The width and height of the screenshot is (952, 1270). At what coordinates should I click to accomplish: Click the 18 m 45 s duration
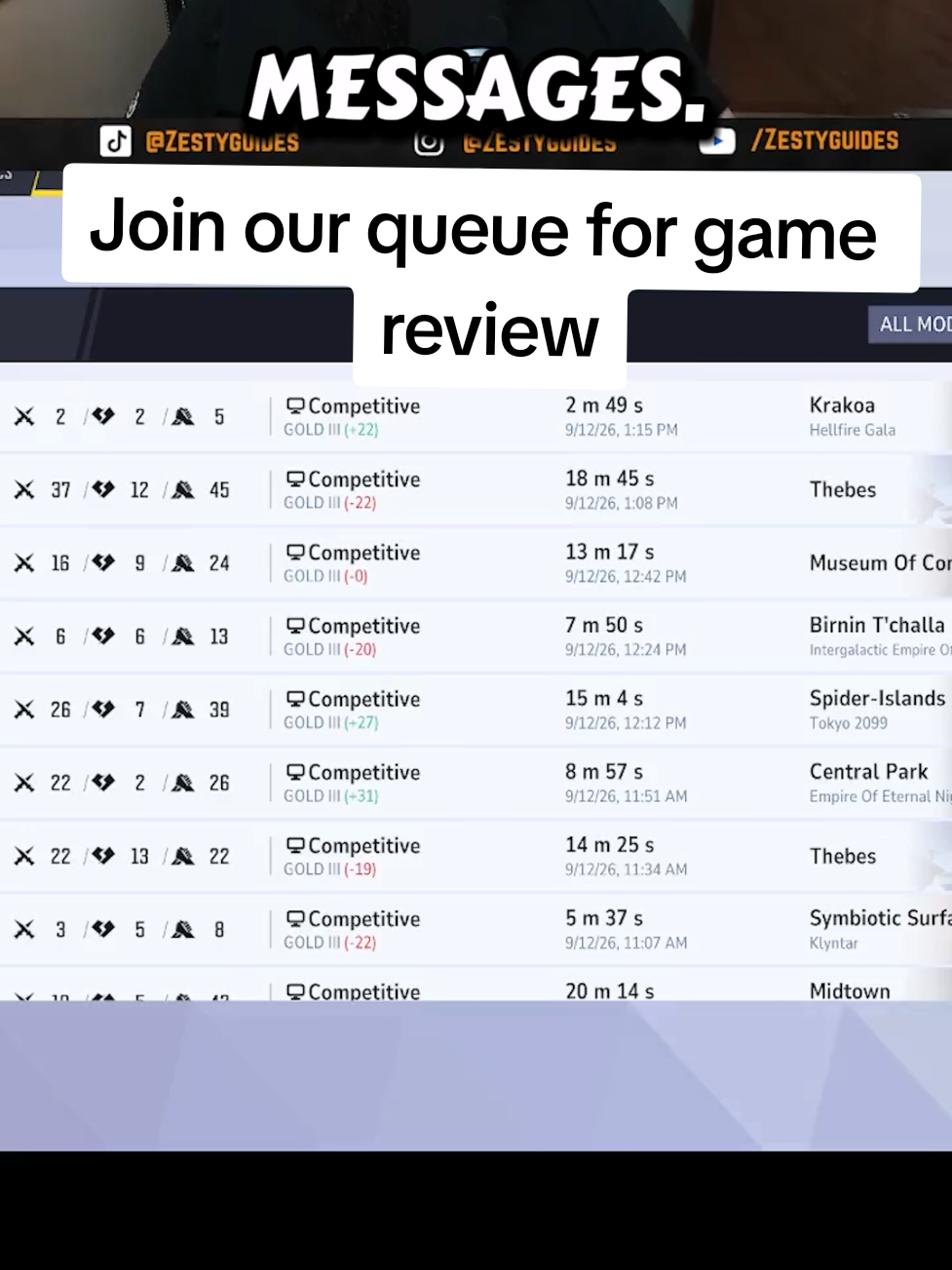click(x=609, y=479)
